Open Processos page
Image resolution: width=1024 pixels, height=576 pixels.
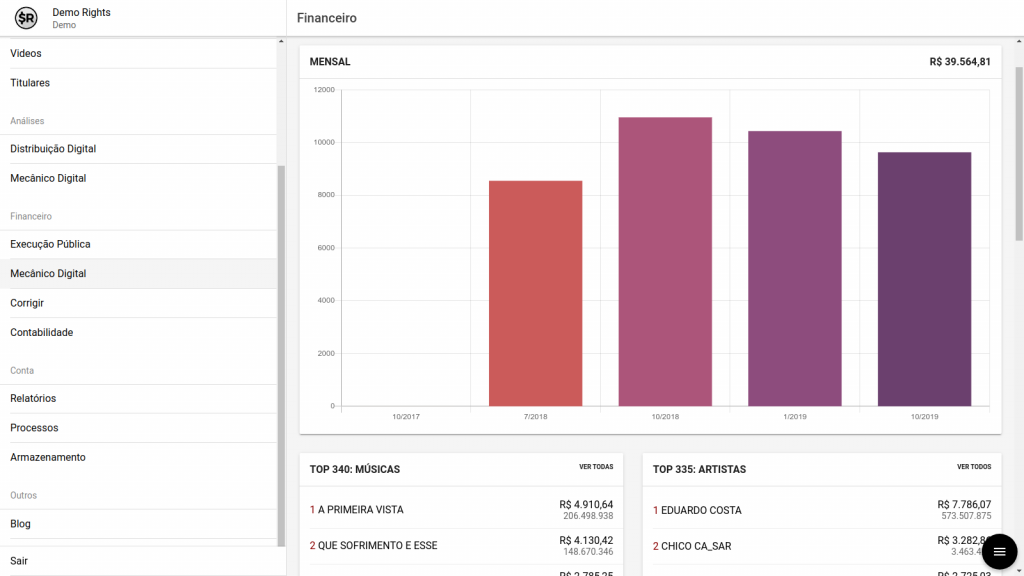click(34, 428)
